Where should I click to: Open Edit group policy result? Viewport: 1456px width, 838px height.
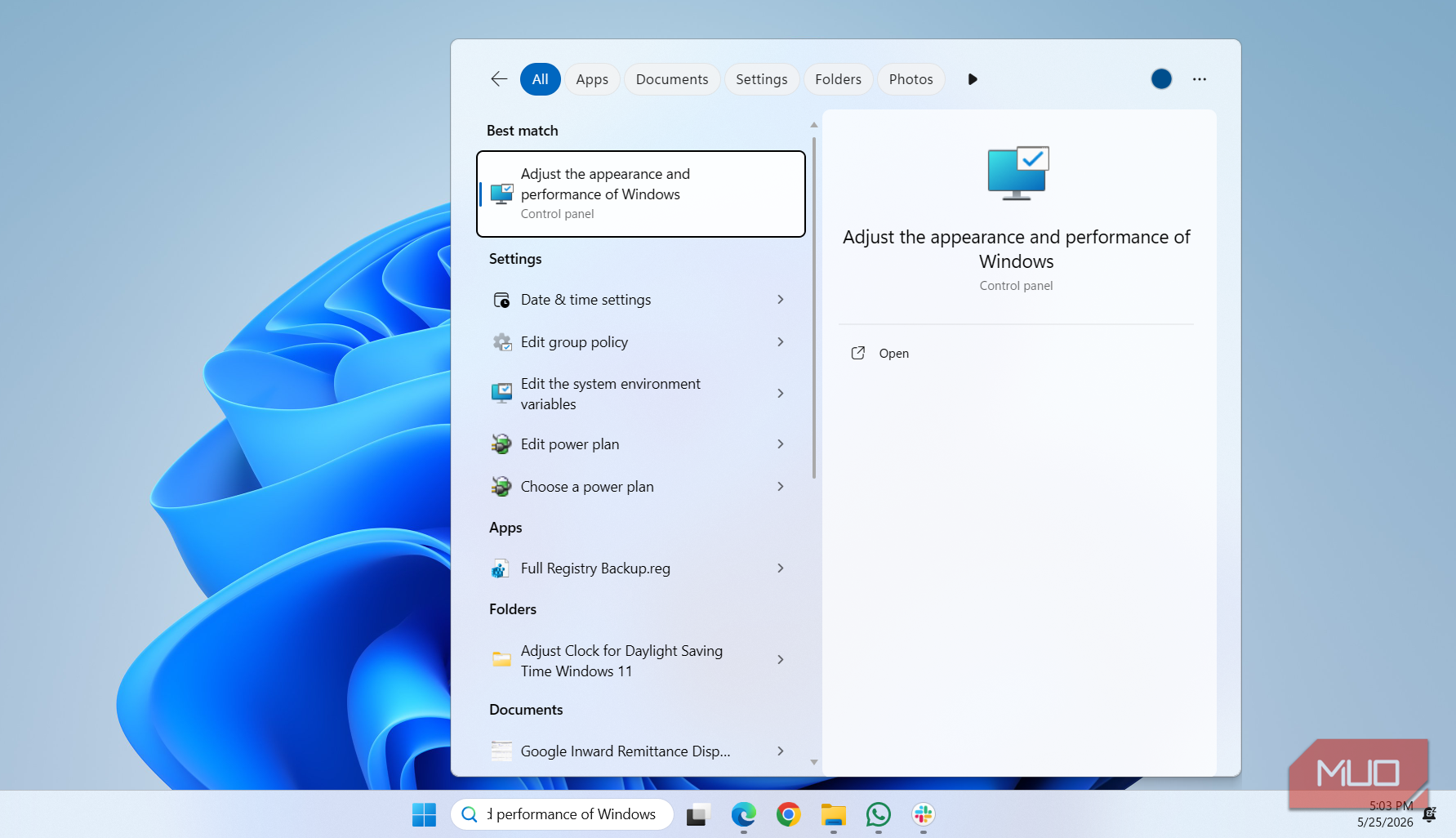pos(641,342)
